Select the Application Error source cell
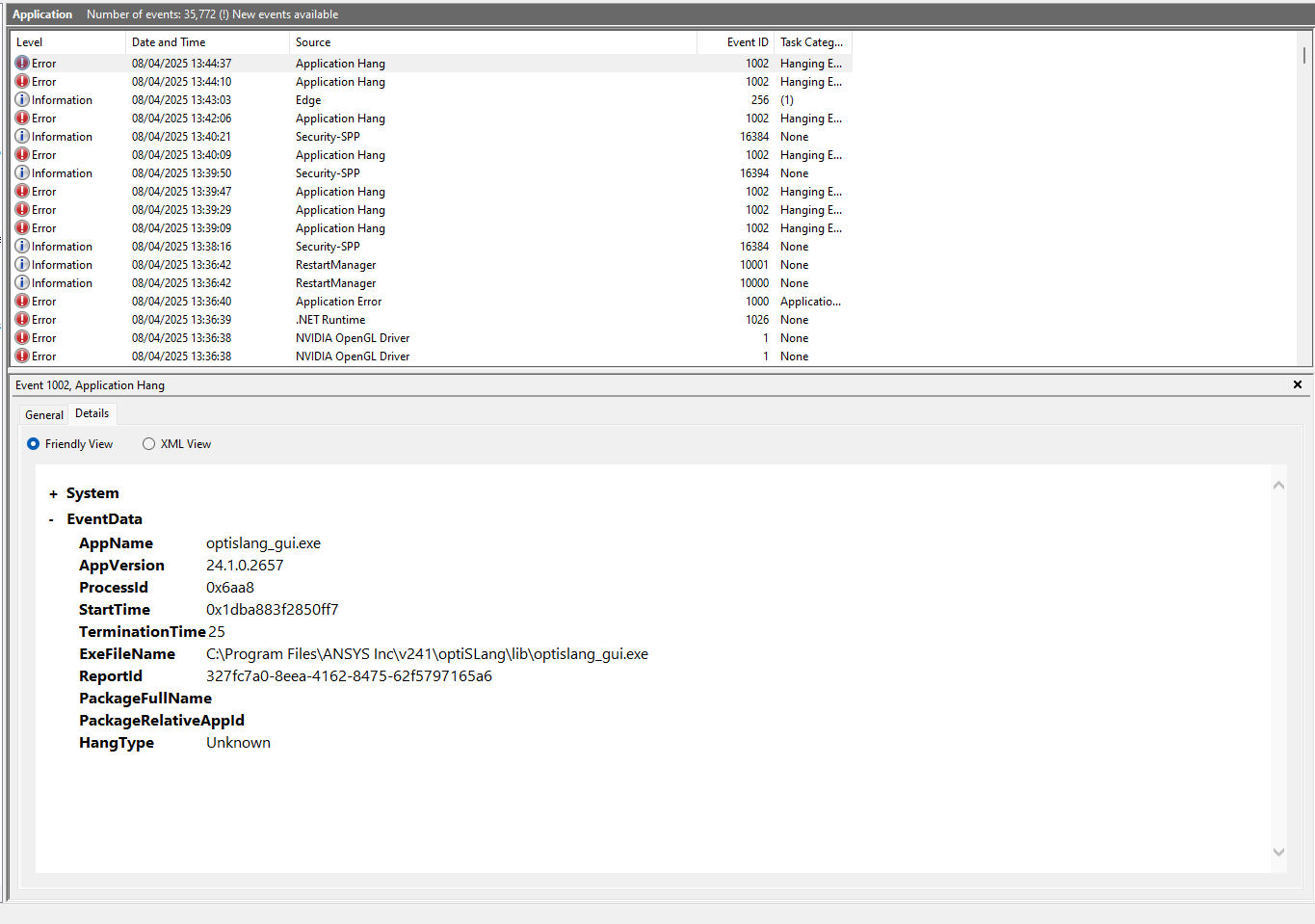Screen dimensions: 1315x924 pyautogui.click(x=338, y=302)
